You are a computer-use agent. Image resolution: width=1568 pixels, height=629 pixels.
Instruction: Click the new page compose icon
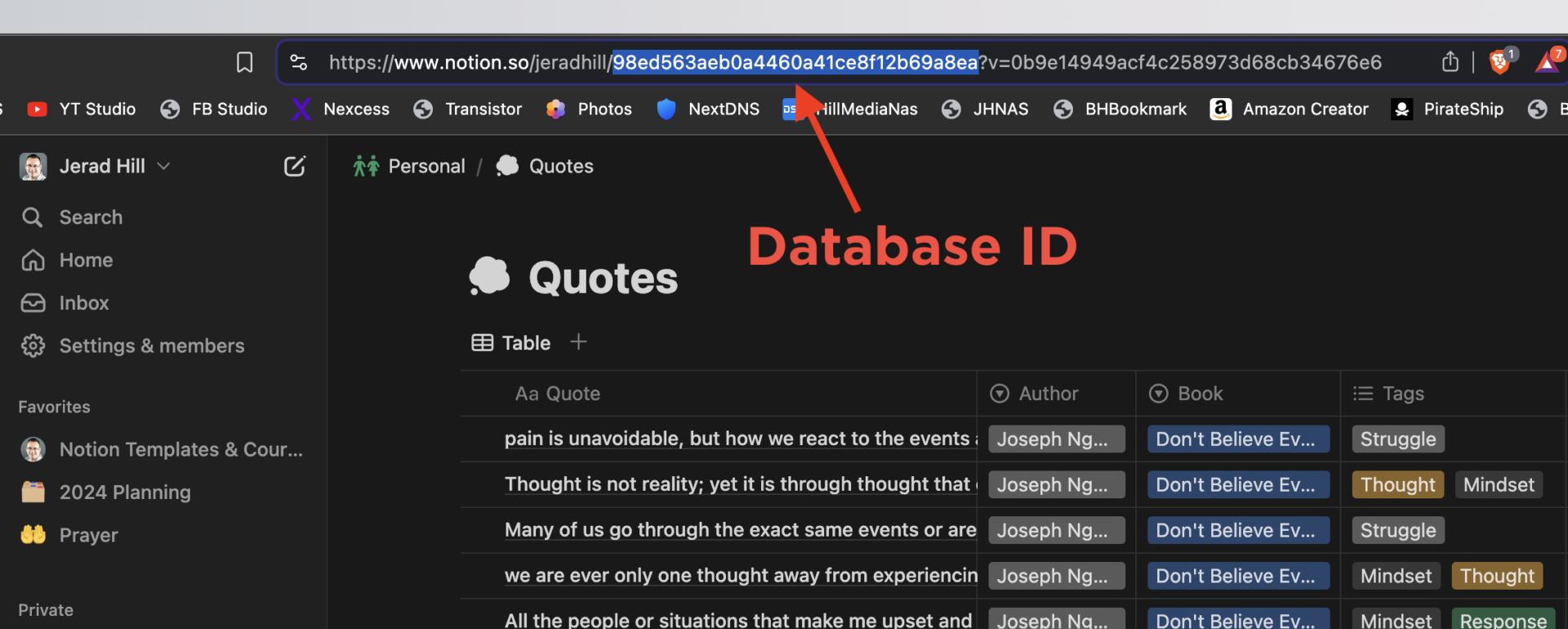pos(294,167)
